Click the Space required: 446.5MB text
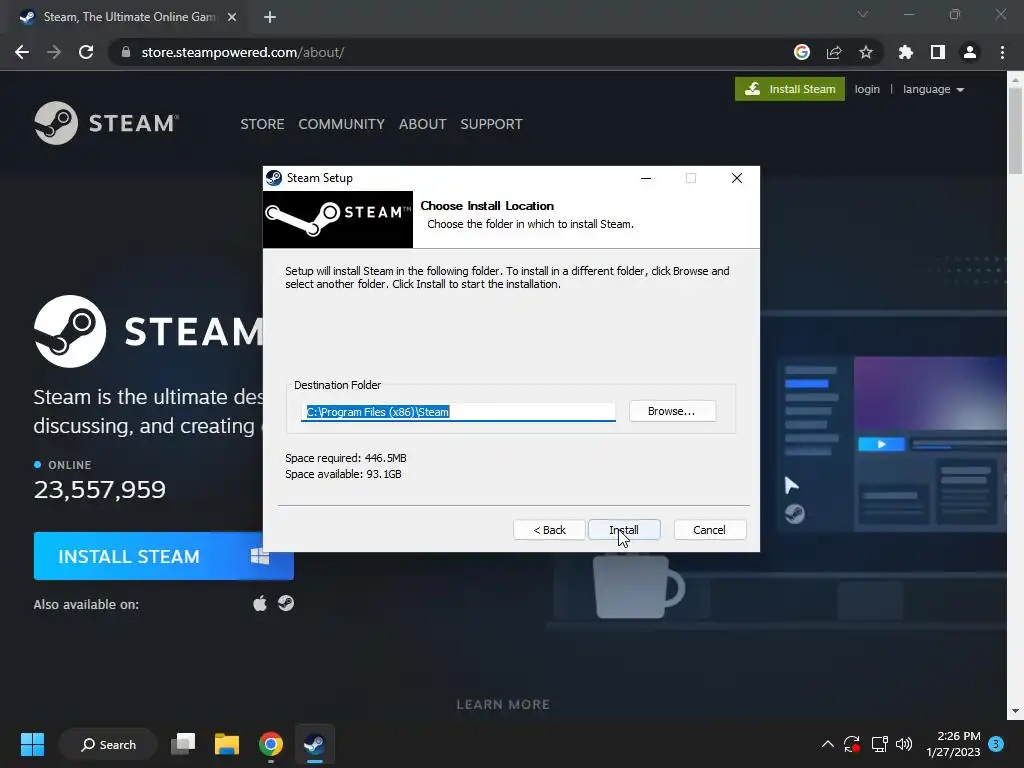Screen dimensions: 1024x768 pos(345,458)
